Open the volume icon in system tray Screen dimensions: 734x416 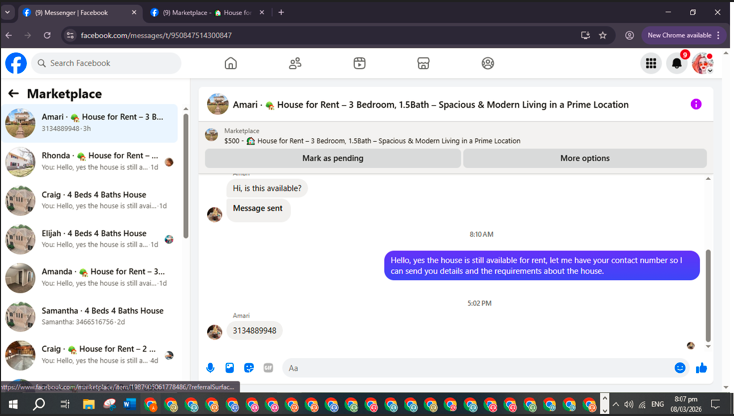coord(629,404)
